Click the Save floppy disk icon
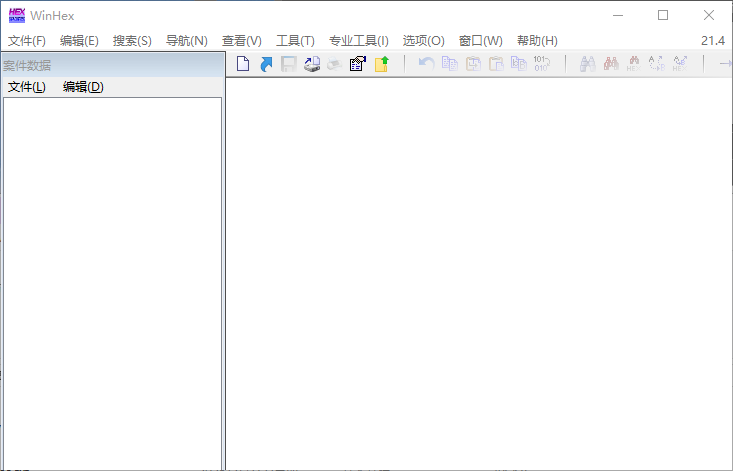The image size is (733, 471). coord(288,64)
